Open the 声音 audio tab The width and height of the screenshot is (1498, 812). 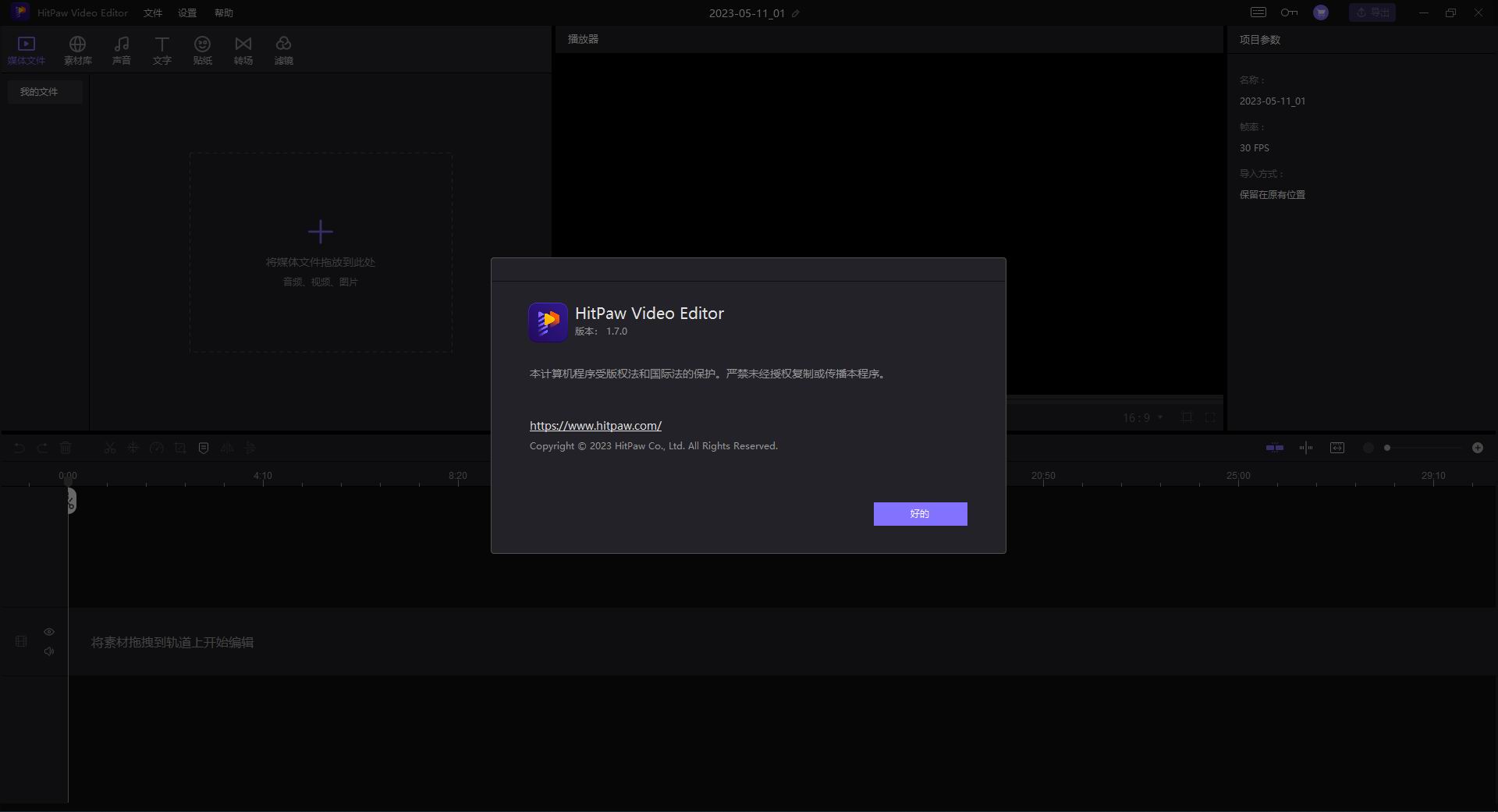pyautogui.click(x=122, y=51)
